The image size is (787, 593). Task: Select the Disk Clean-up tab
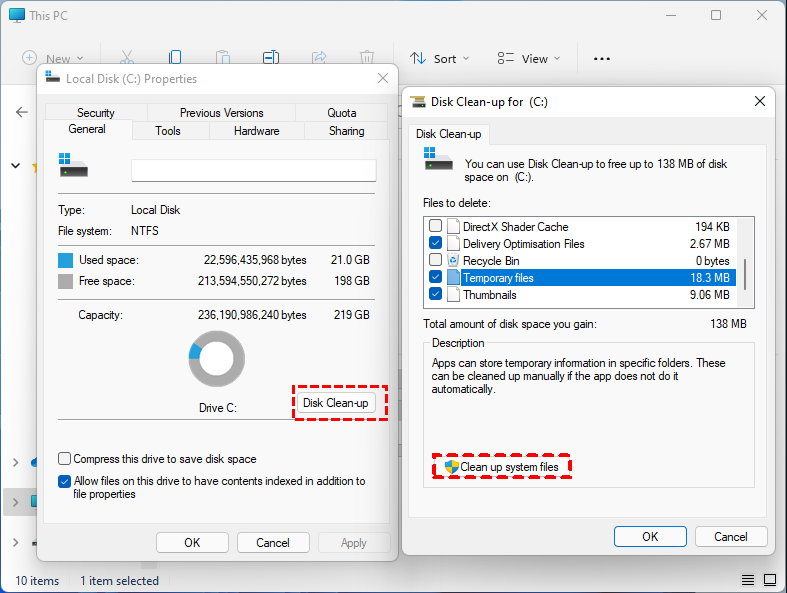click(449, 134)
